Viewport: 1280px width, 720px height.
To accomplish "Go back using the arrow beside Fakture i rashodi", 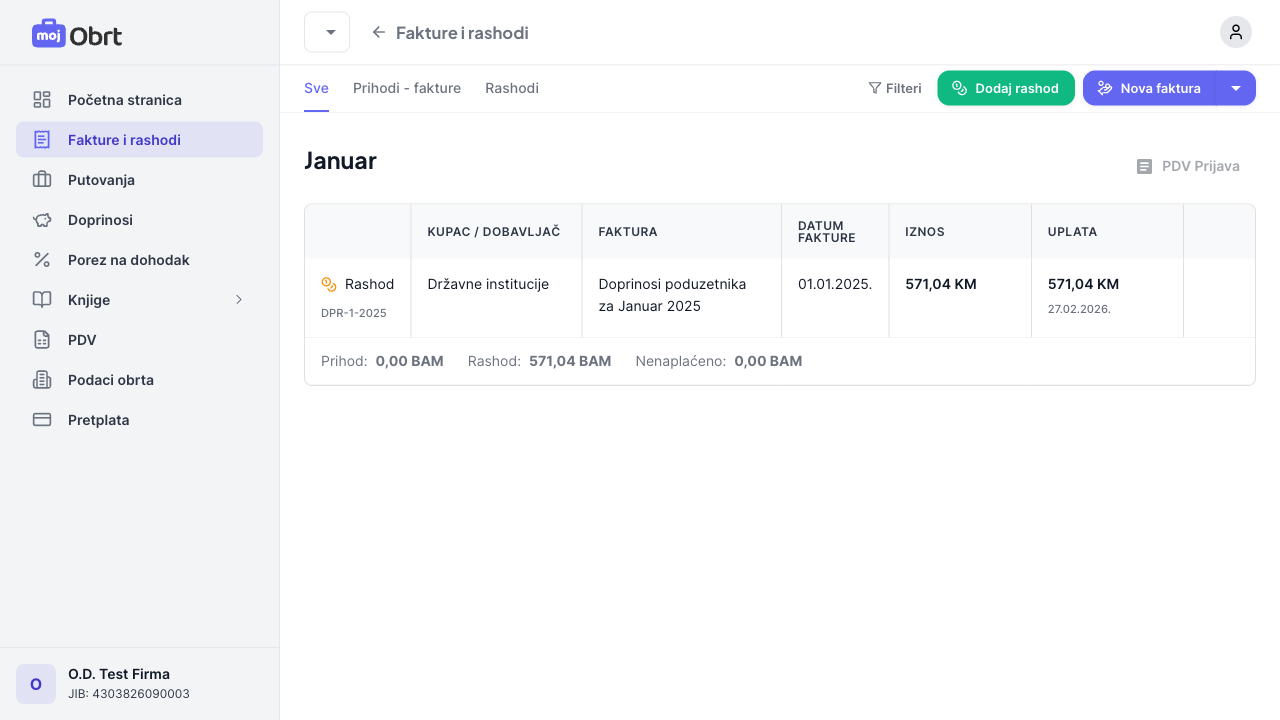I will coord(379,32).
